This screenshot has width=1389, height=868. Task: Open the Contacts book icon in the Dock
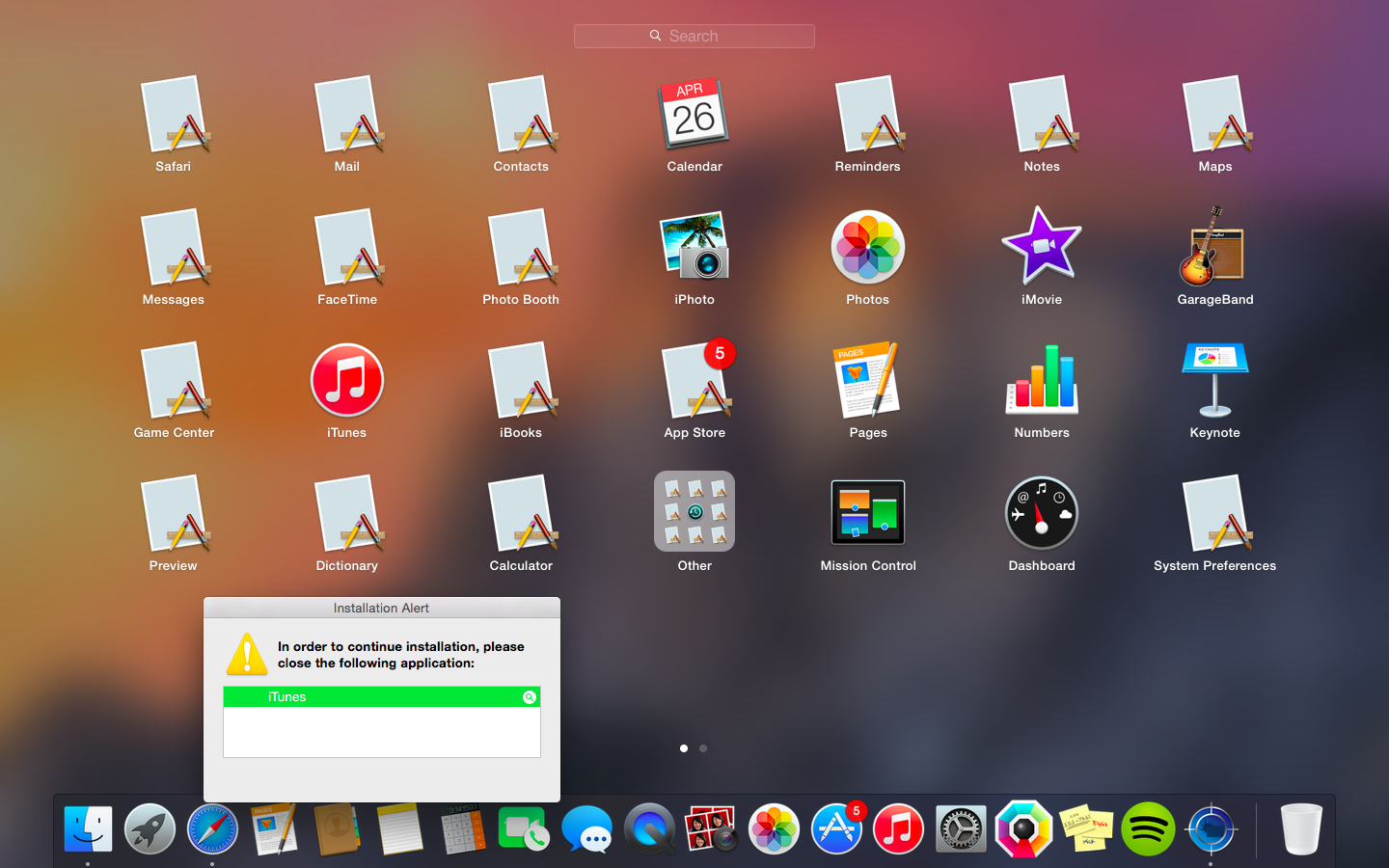pos(338,829)
